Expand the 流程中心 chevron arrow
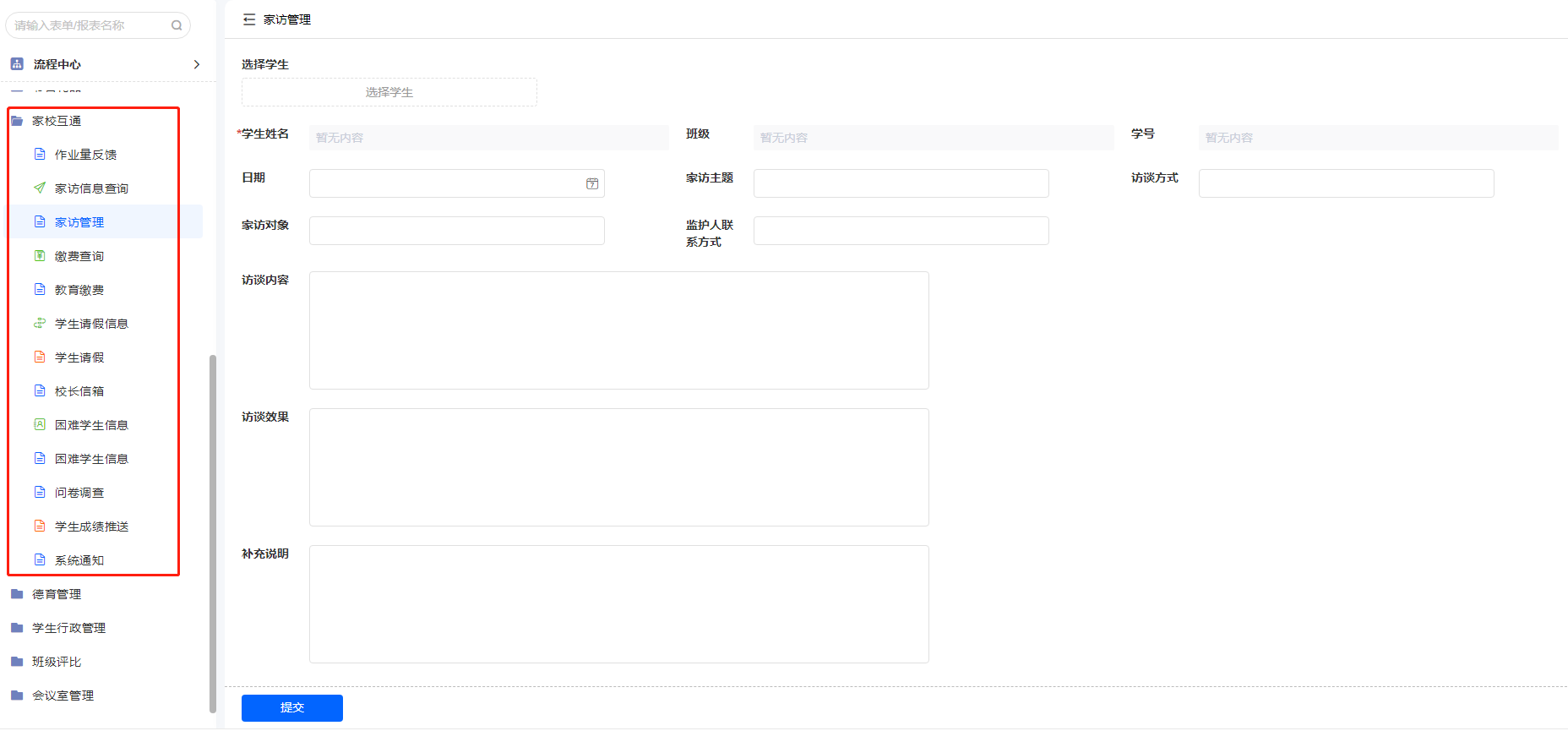 pyautogui.click(x=197, y=64)
